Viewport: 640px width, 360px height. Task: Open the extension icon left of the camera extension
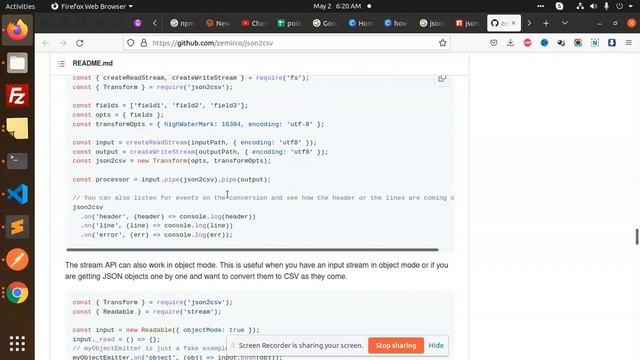click(x=561, y=43)
